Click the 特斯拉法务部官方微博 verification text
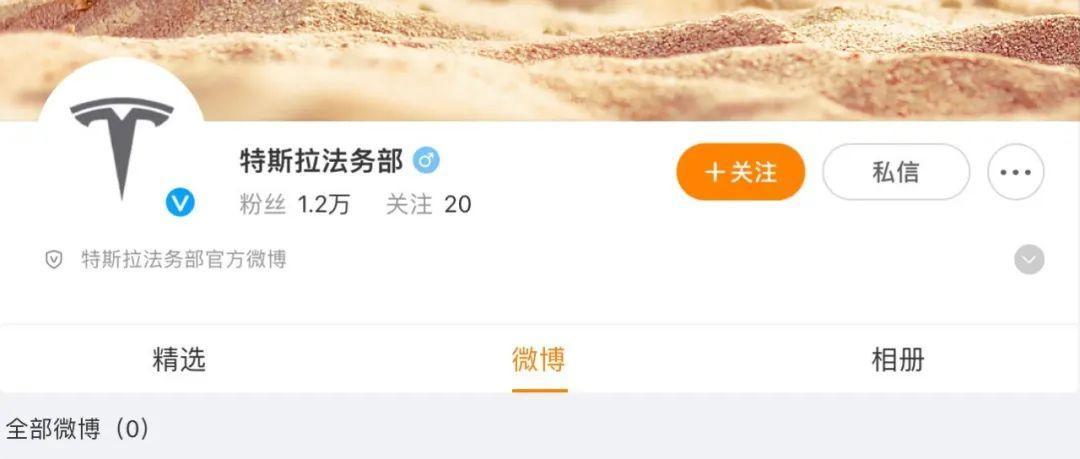 pyautogui.click(x=184, y=260)
